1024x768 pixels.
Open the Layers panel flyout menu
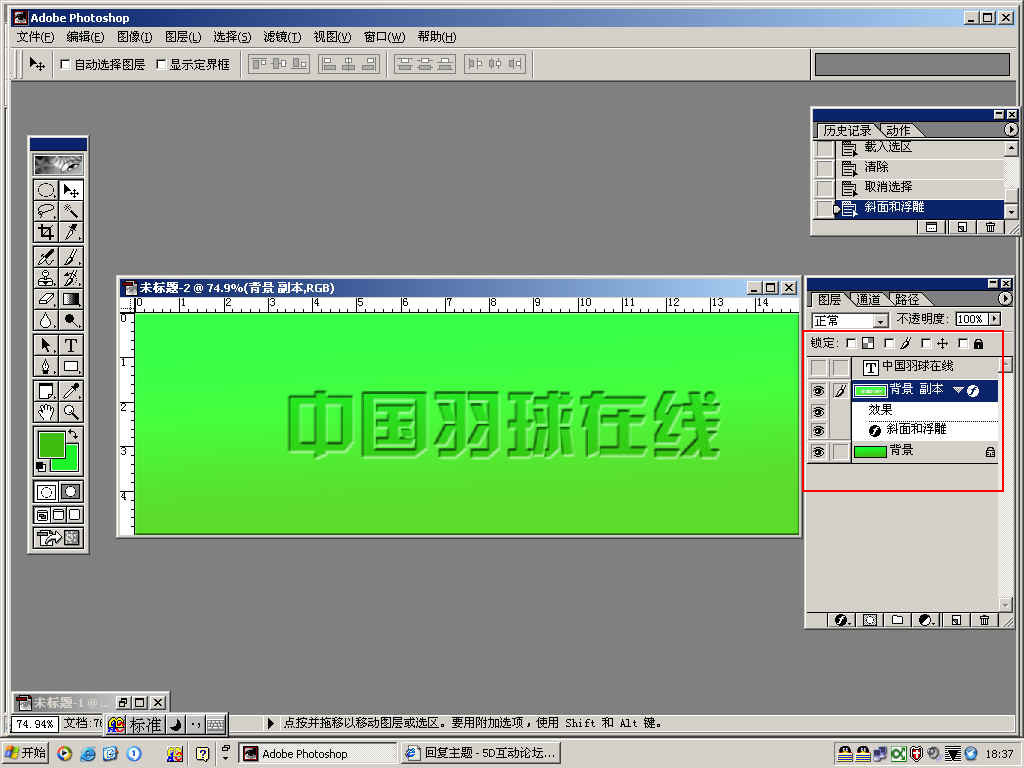[x=1005, y=298]
